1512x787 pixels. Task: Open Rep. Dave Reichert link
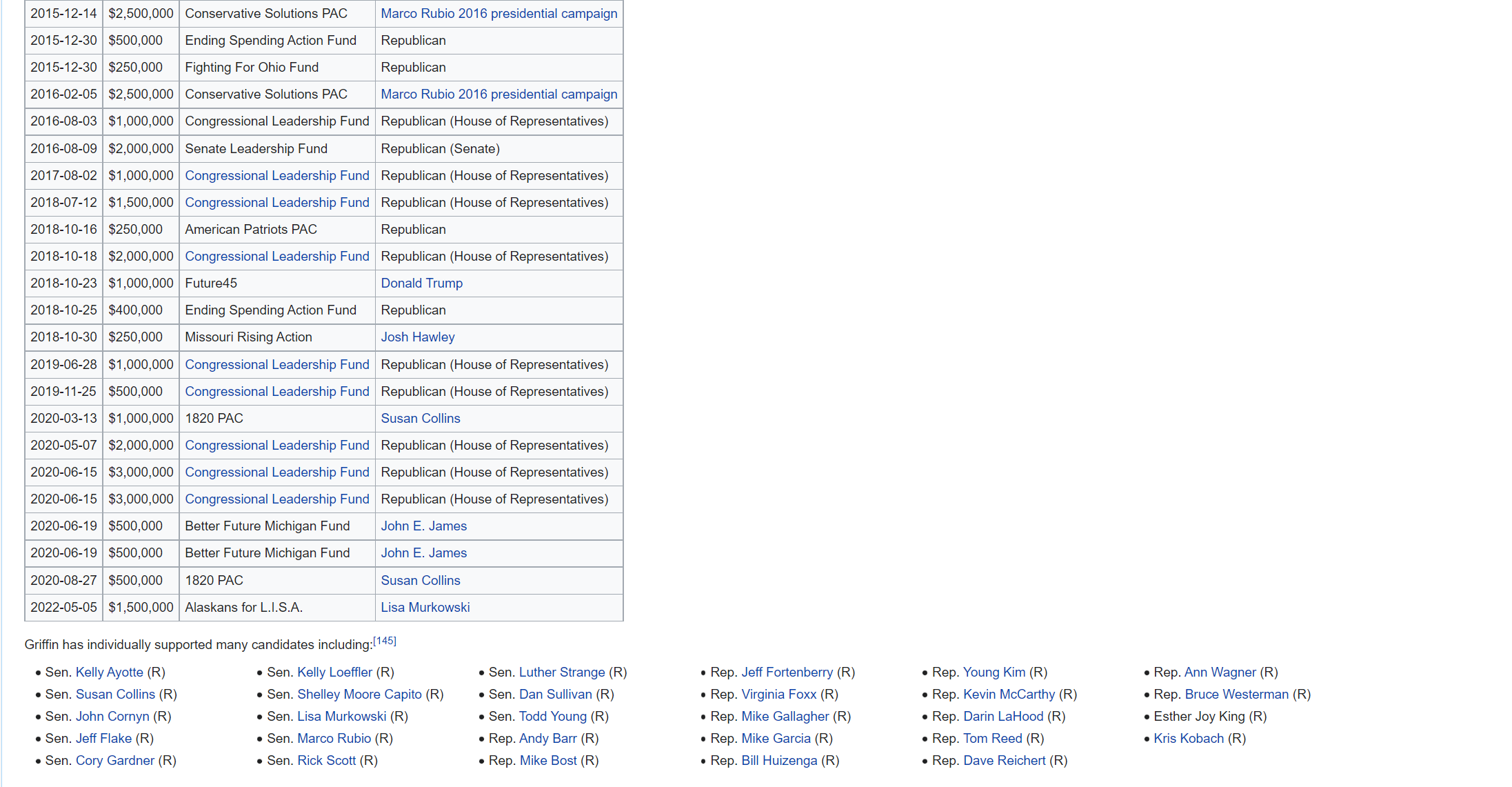pyautogui.click(x=1005, y=760)
